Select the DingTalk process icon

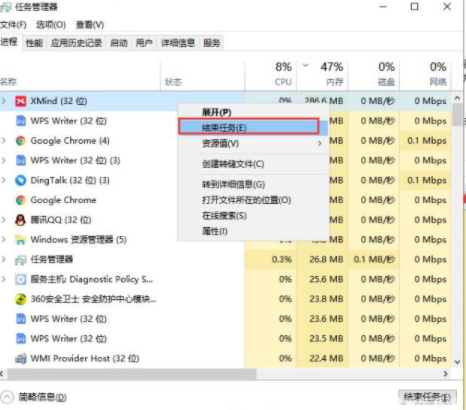tap(21, 180)
